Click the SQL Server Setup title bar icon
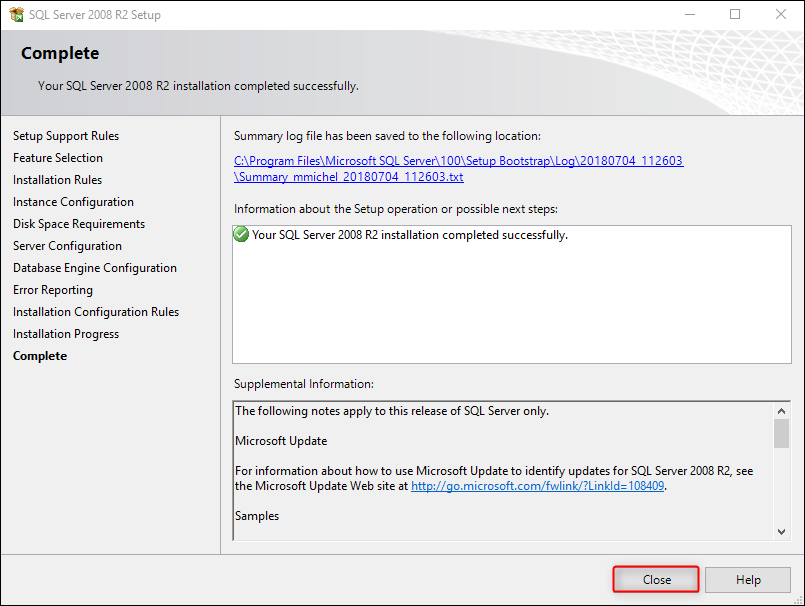The image size is (805, 606). [x=16, y=14]
